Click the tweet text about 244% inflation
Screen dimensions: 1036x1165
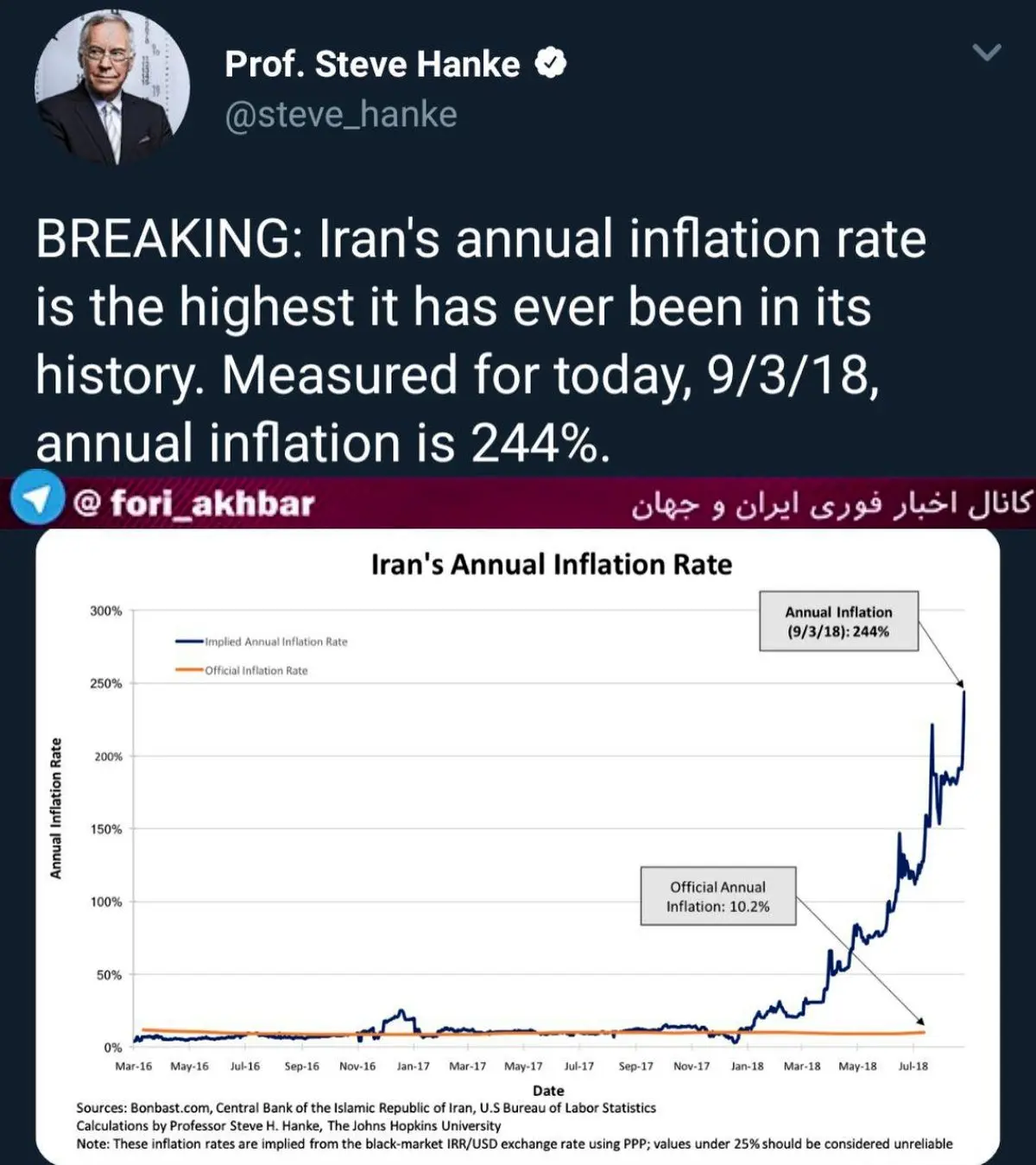tap(480, 340)
